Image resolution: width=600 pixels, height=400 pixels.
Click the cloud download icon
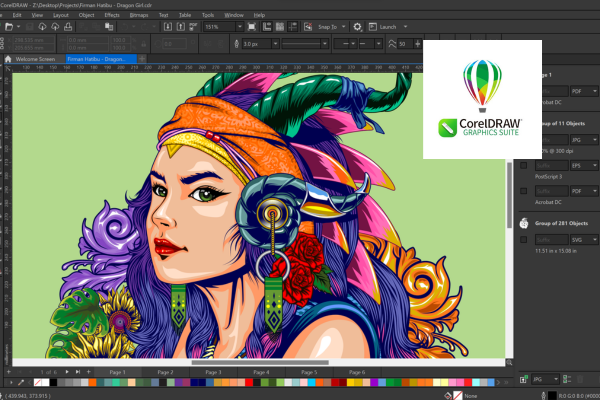(42, 27)
